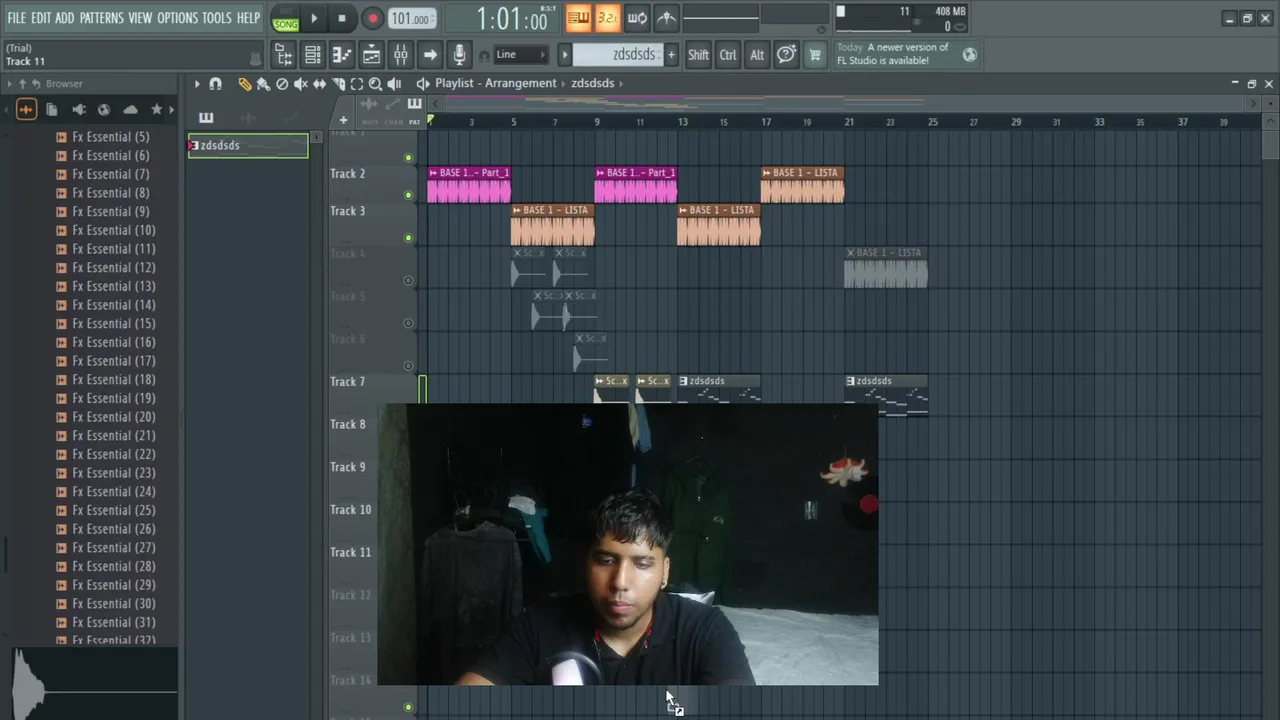
Task: Click the Shift button
Action: [699, 55]
